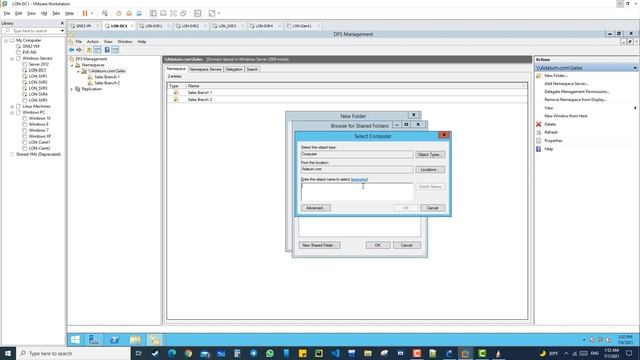The width and height of the screenshot is (640, 360).
Task: Open File Explorer in guest taskbar
Action: click(135, 340)
